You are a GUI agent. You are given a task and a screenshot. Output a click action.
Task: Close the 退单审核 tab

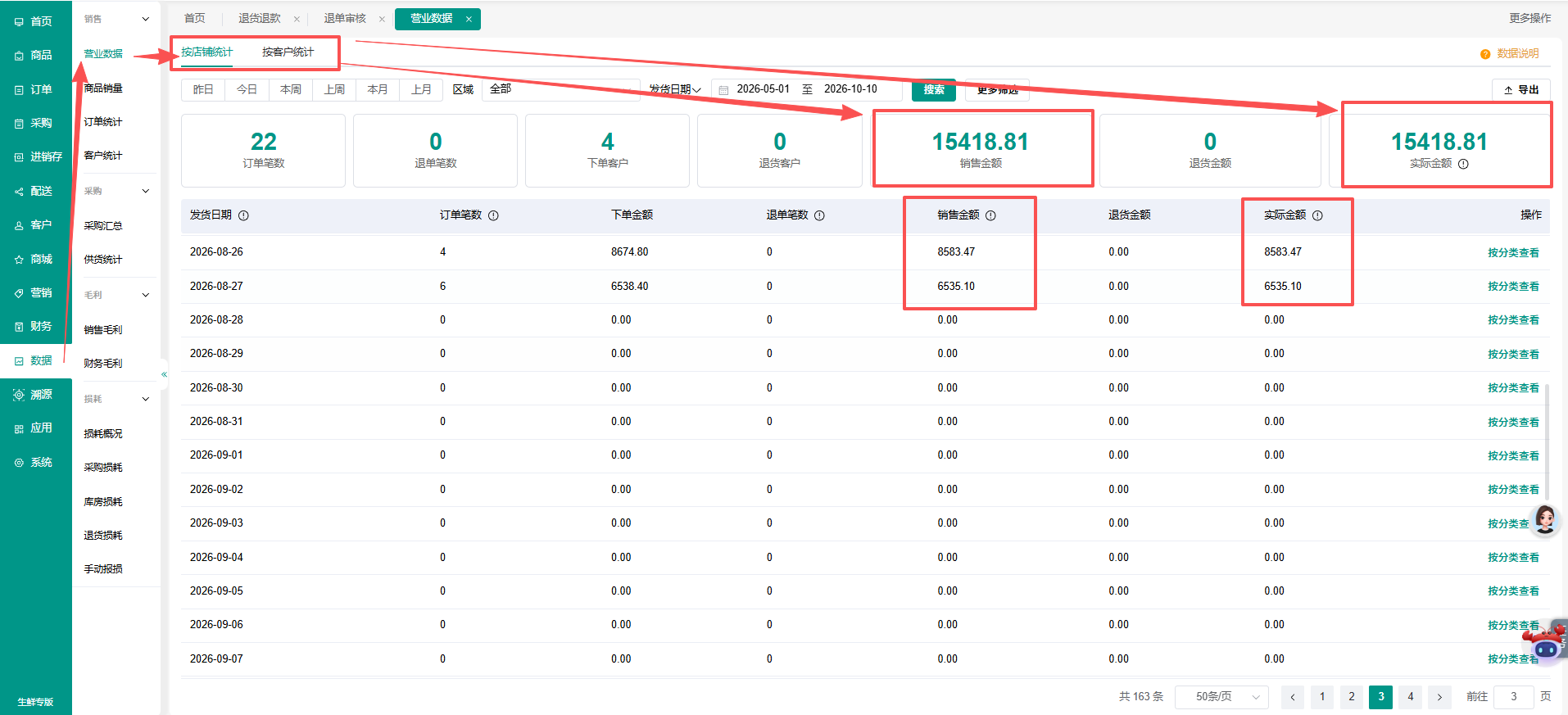click(382, 19)
